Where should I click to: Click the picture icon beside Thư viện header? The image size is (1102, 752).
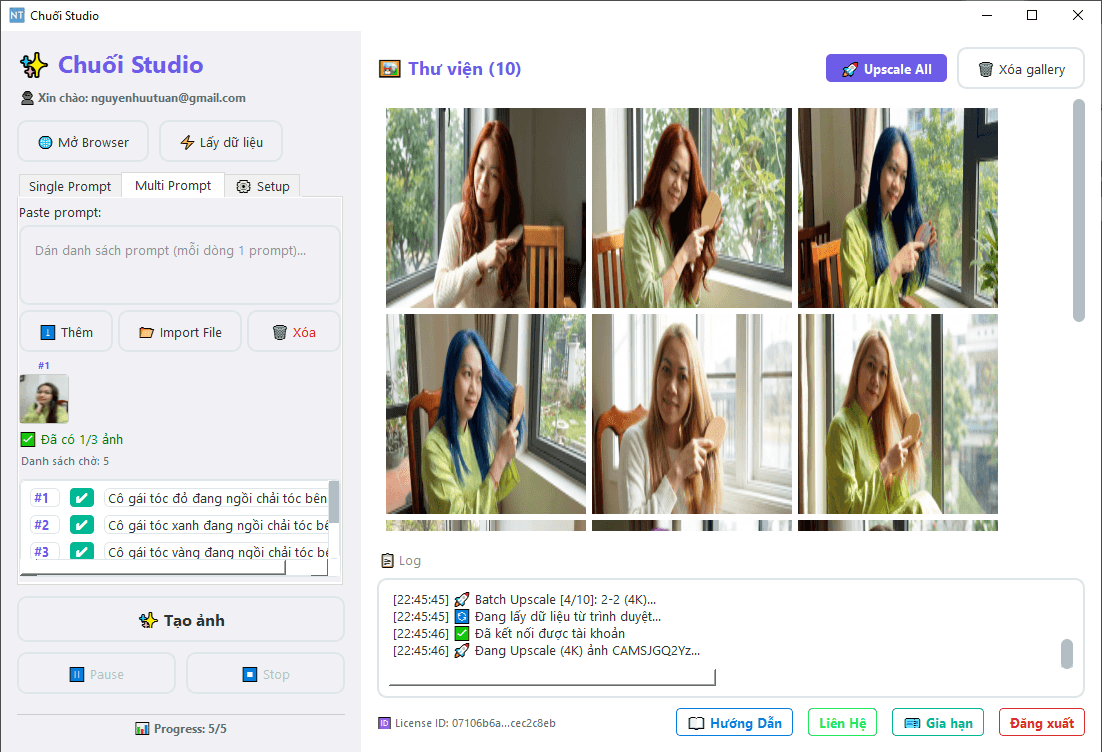(x=389, y=68)
